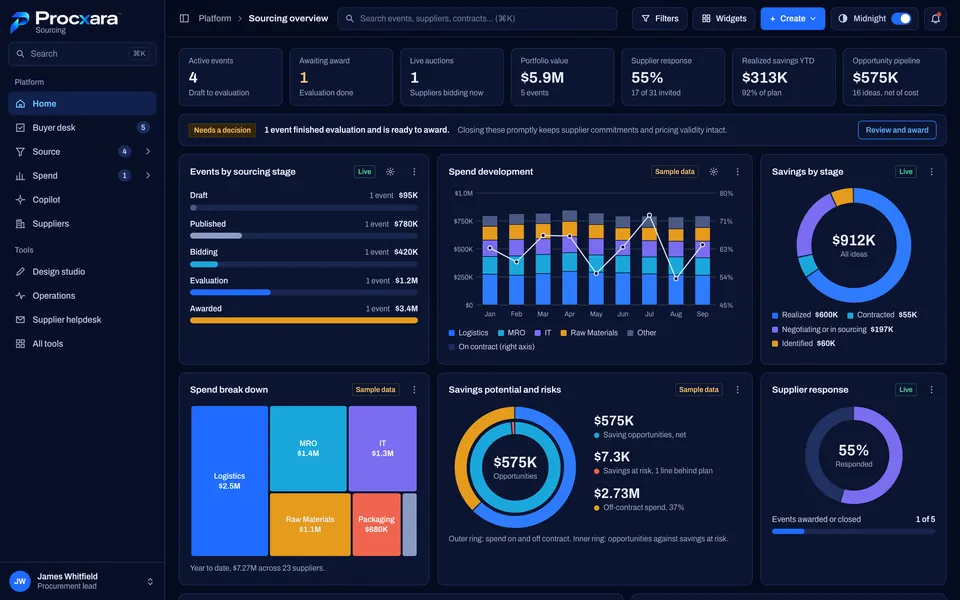Image resolution: width=960 pixels, height=600 pixels.
Task: Click the Awarded stage progress bar
Action: 304,320
